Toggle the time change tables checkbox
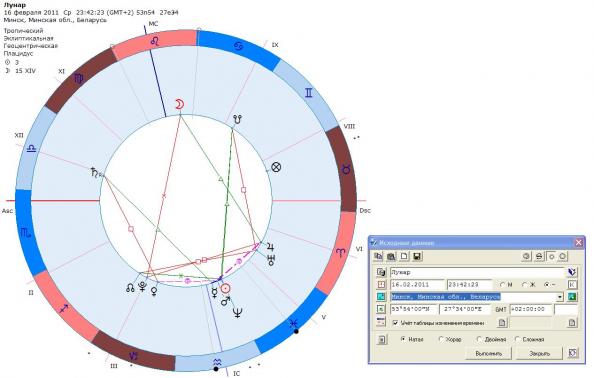 tap(395, 323)
